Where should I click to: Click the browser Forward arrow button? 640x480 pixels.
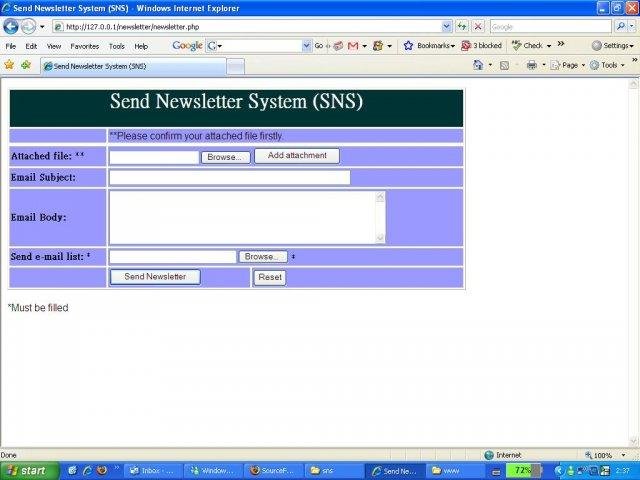pyautogui.click(x=29, y=27)
